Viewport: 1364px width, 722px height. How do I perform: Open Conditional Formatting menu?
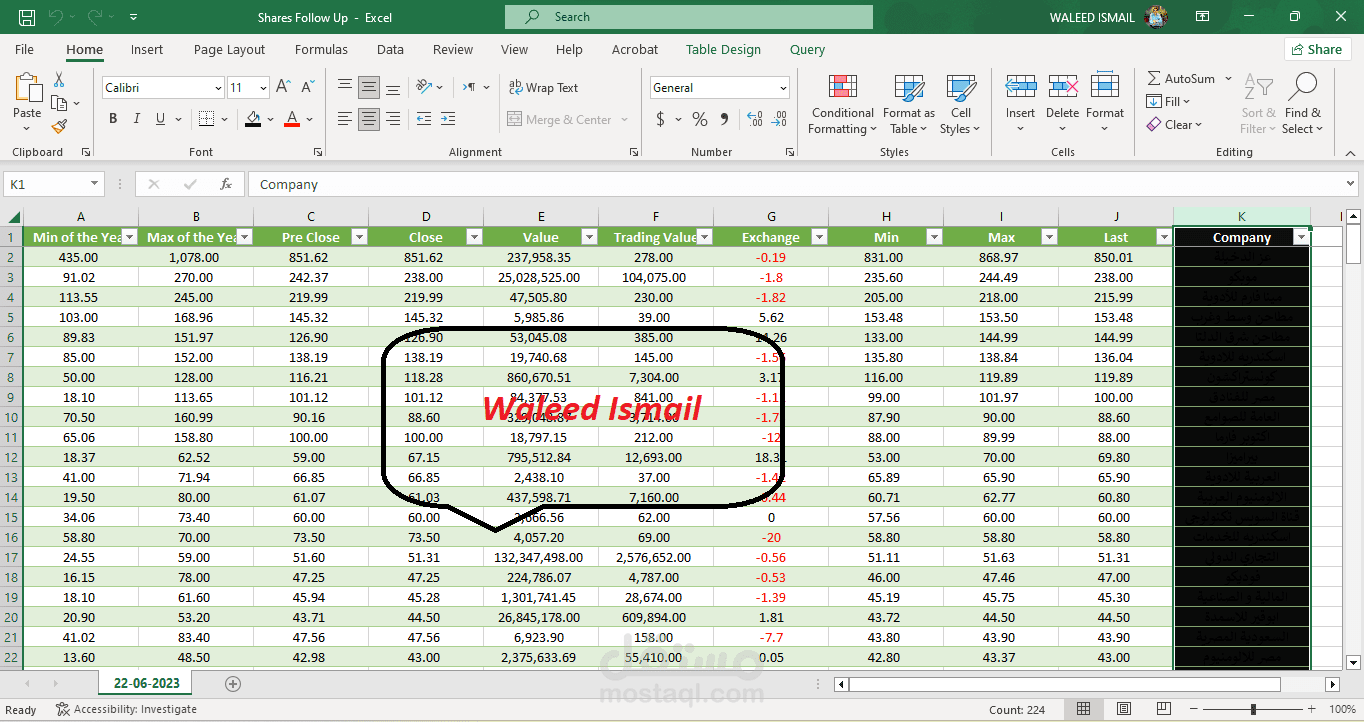(x=842, y=104)
